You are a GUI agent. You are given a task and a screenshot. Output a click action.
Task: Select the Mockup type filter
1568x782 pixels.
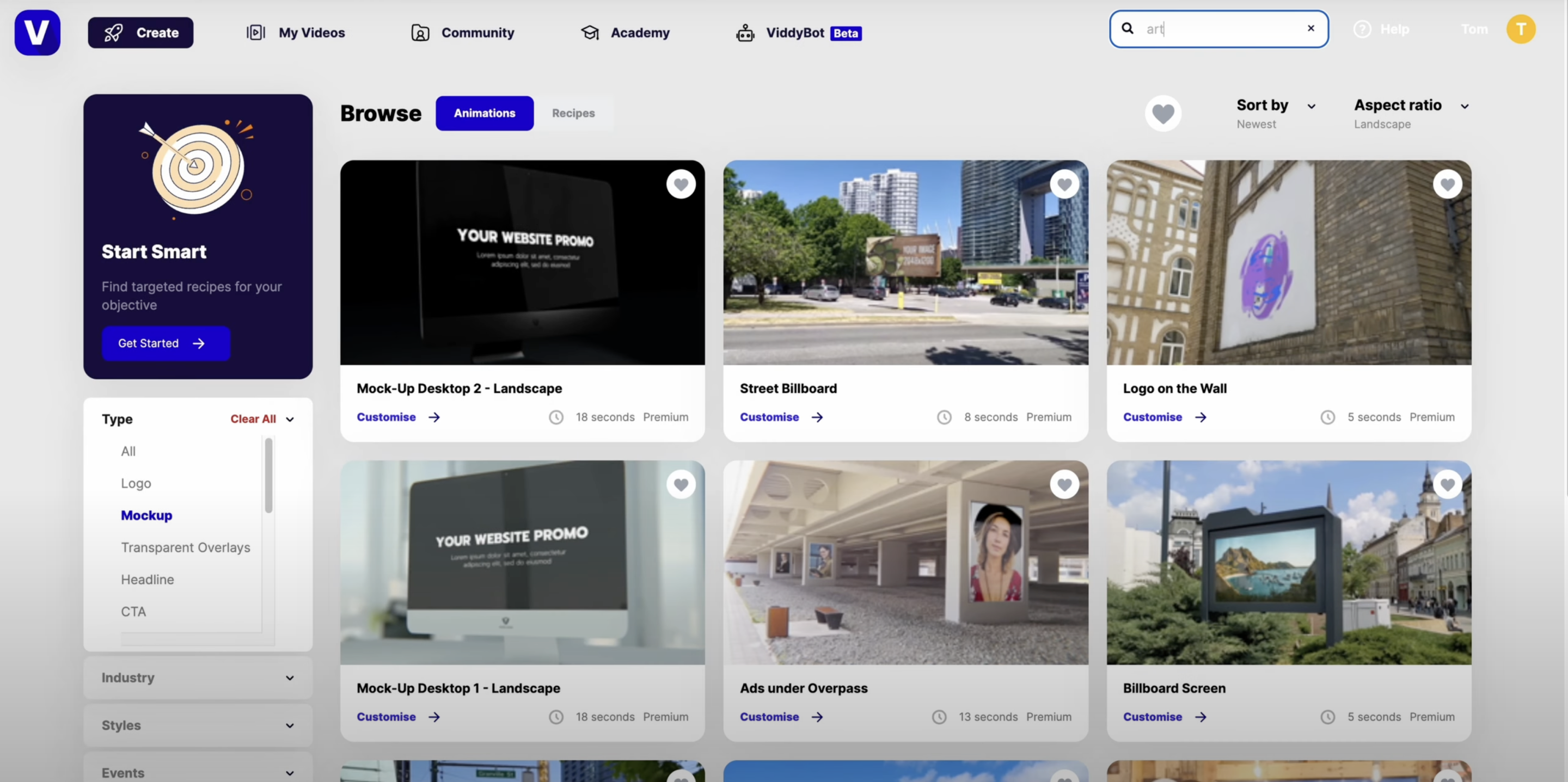tap(146, 515)
